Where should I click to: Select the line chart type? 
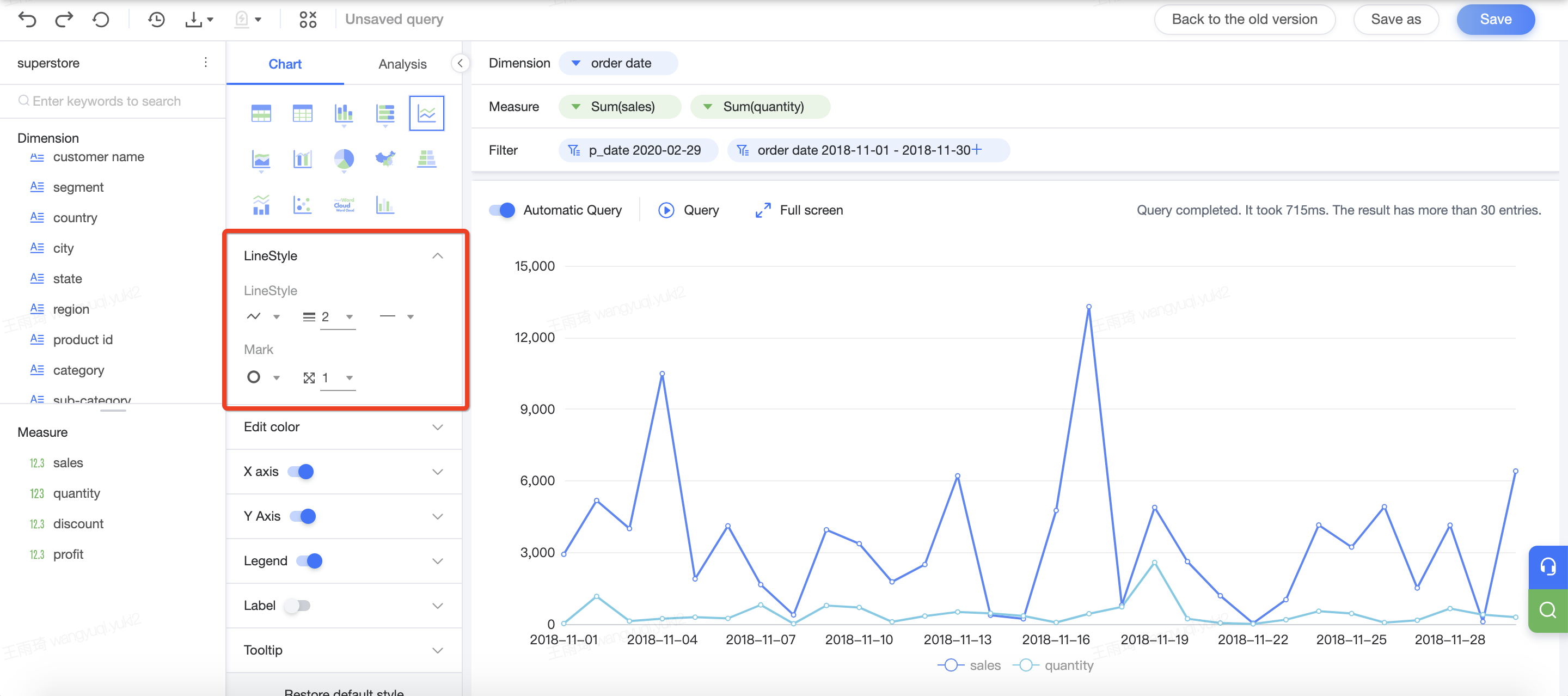tap(427, 113)
